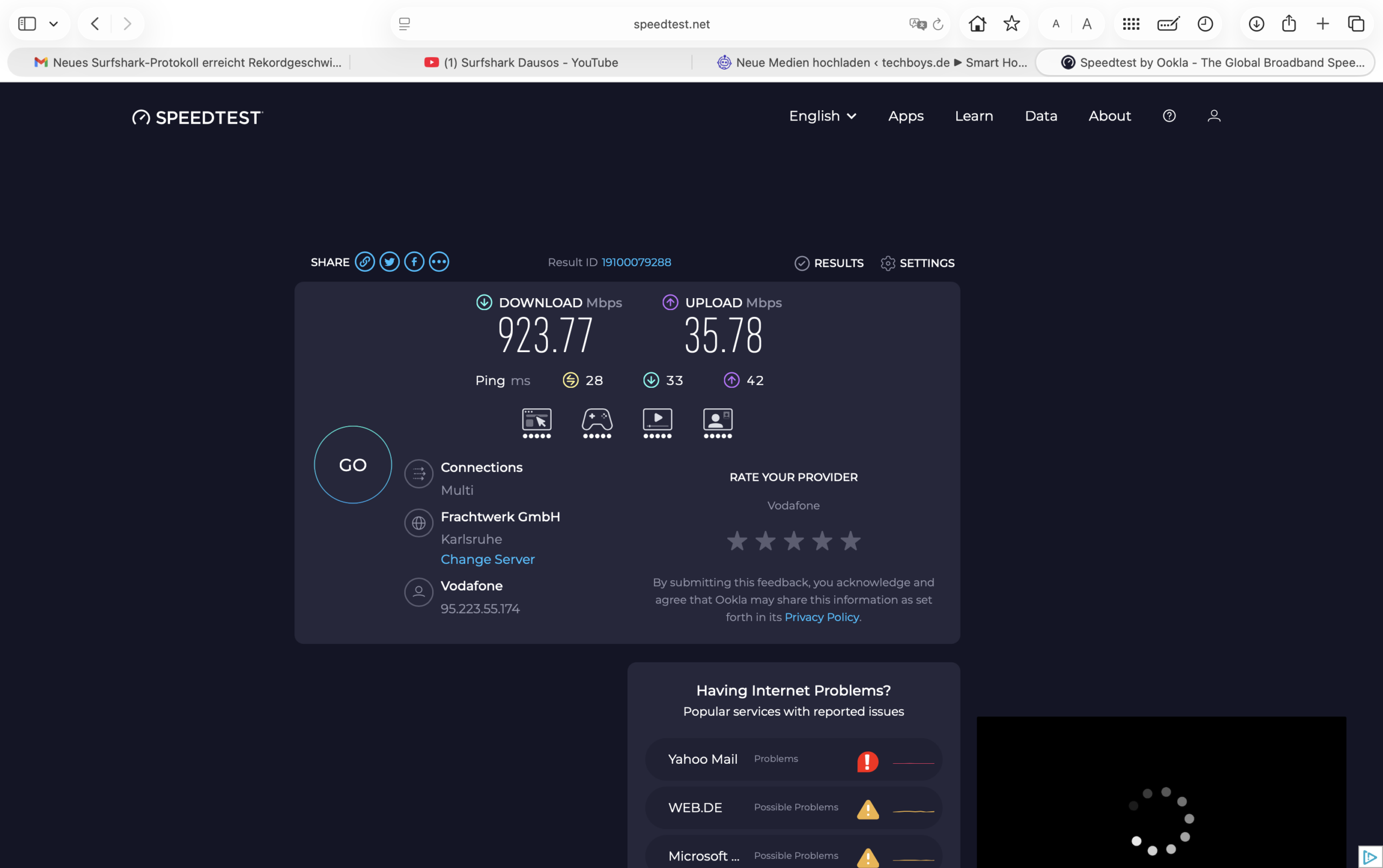Open result ID 19100079288

pos(636,263)
